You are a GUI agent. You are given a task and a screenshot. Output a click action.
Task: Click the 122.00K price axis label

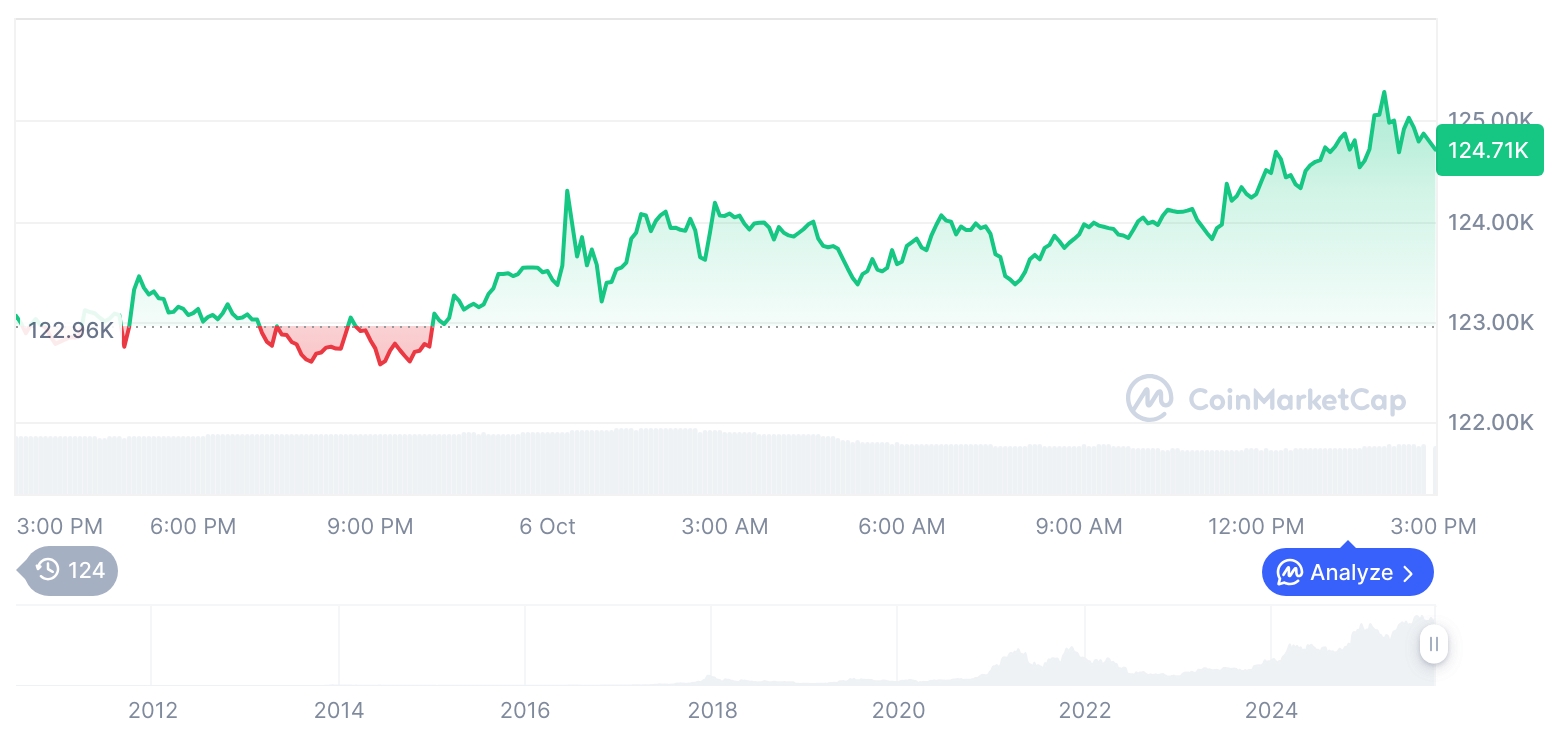[x=1490, y=423]
